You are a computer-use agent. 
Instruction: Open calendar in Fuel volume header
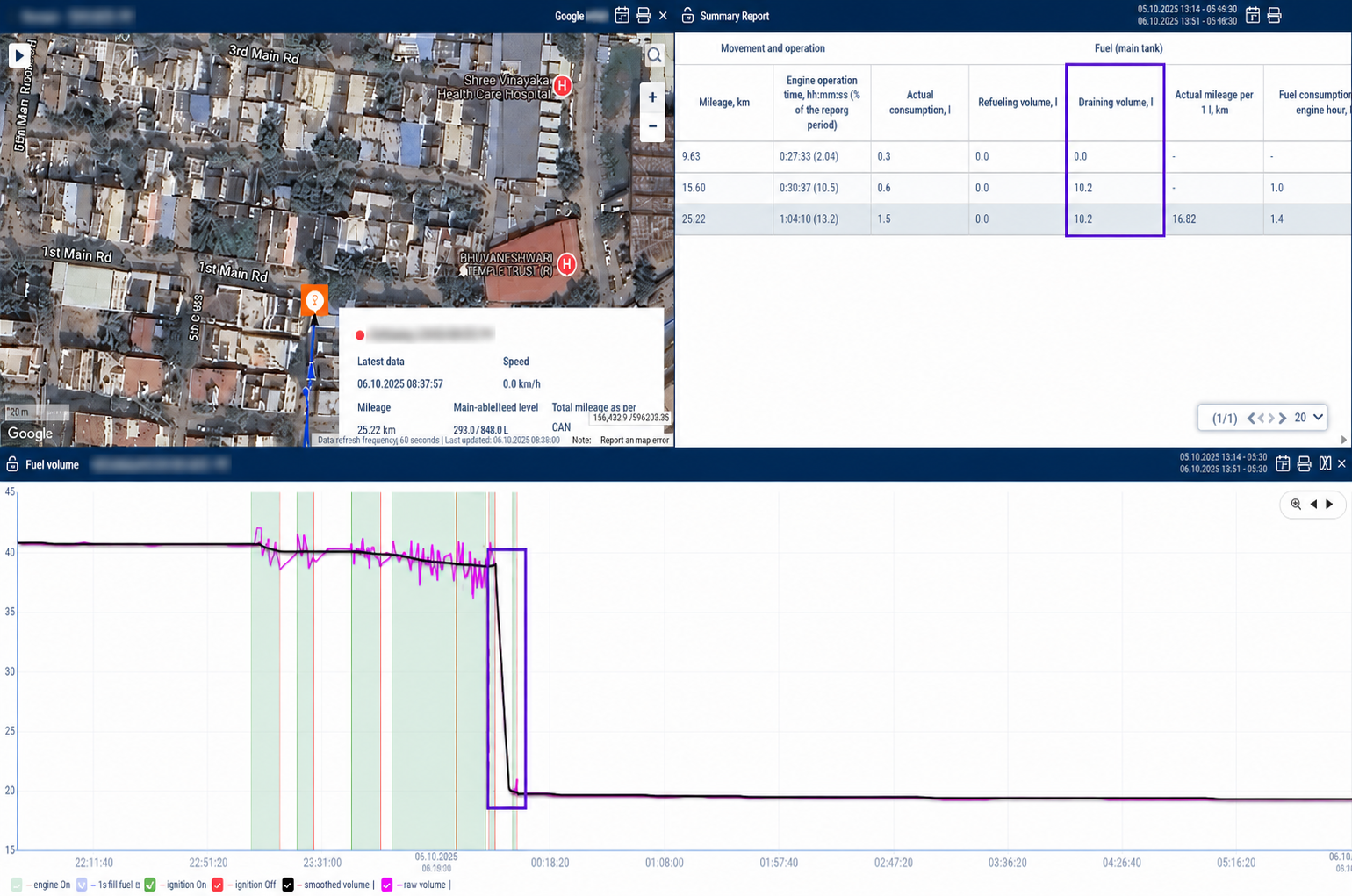point(1283,463)
